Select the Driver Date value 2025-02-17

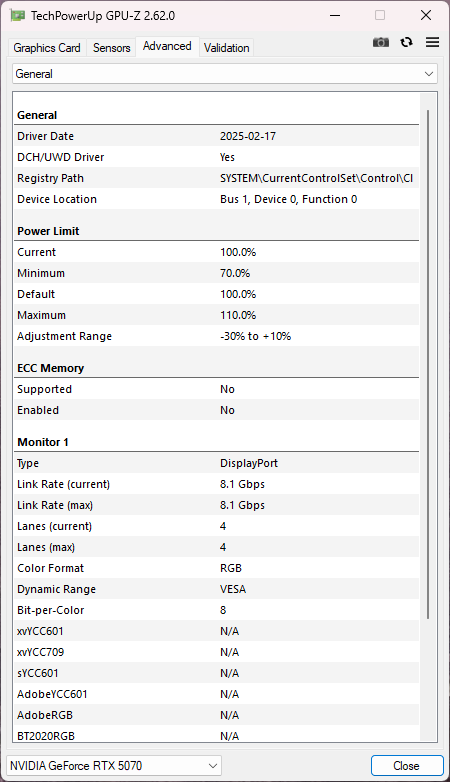(248, 136)
